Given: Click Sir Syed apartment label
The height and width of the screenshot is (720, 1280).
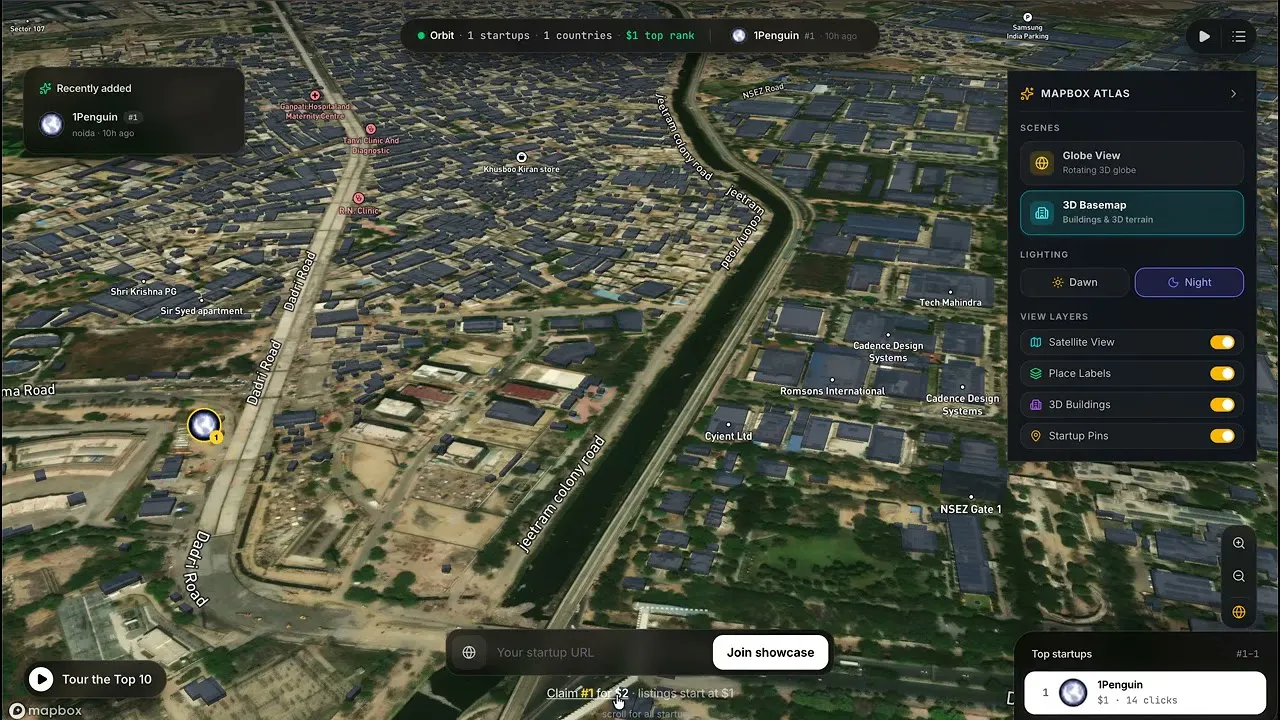Looking at the screenshot, I should tap(202, 311).
